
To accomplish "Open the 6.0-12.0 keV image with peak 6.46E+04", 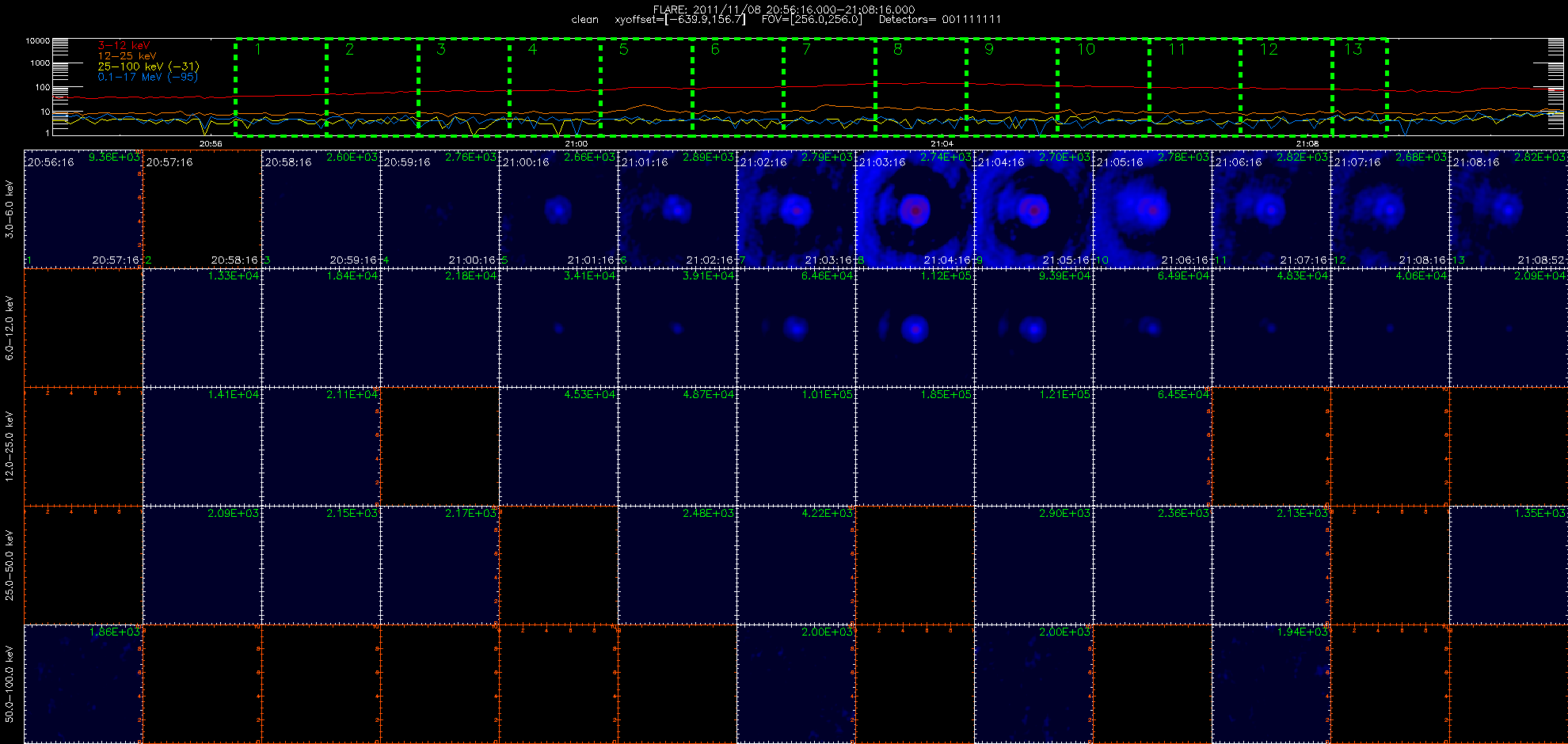I will coord(796,328).
